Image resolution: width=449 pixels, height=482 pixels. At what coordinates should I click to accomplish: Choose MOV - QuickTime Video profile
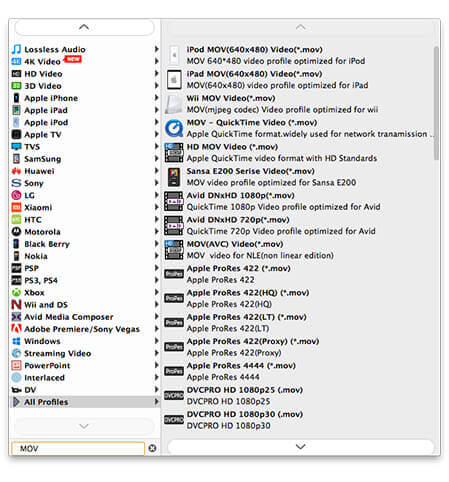(x=298, y=128)
